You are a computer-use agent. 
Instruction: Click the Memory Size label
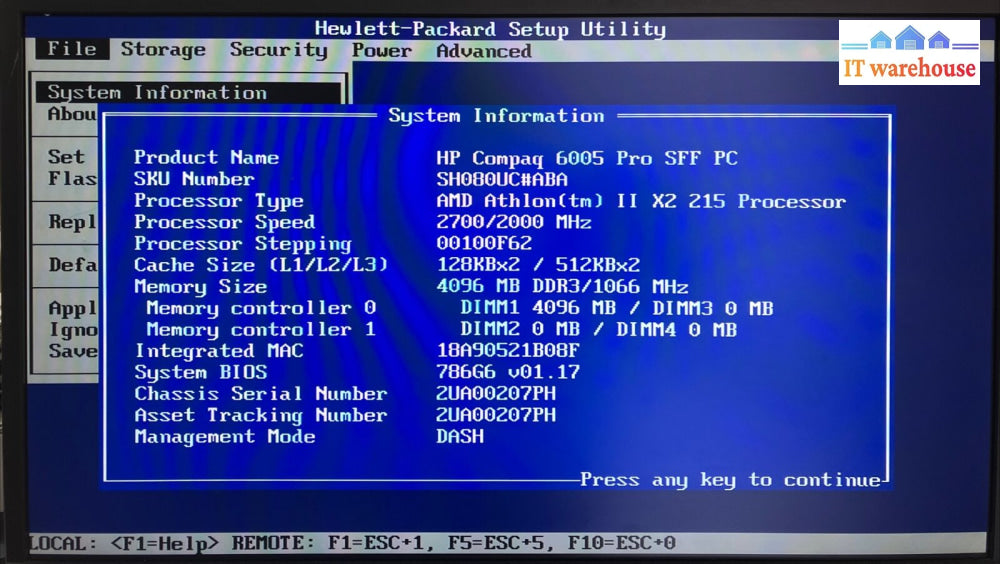pos(200,286)
